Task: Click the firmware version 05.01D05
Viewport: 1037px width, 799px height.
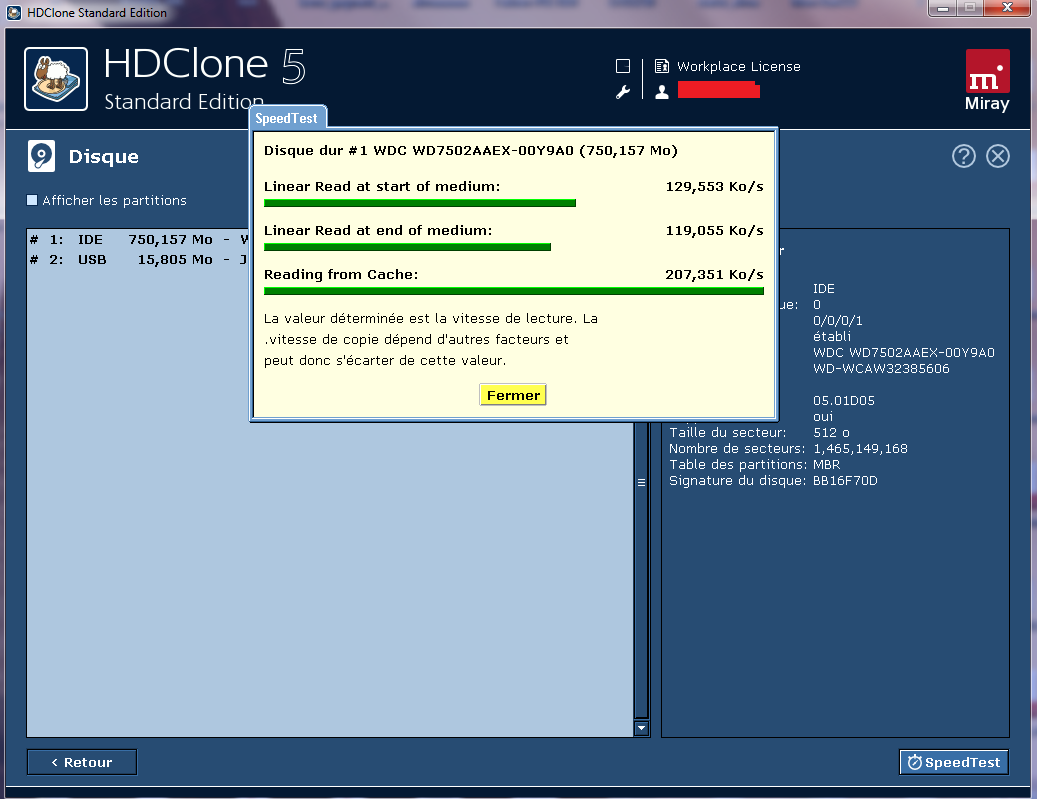Action: (x=844, y=400)
